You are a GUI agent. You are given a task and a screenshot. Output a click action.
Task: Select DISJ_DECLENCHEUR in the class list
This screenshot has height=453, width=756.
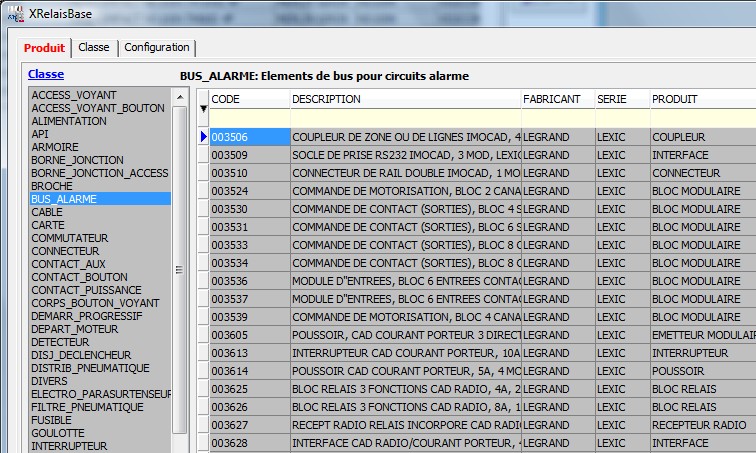pyautogui.click(x=81, y=355)
